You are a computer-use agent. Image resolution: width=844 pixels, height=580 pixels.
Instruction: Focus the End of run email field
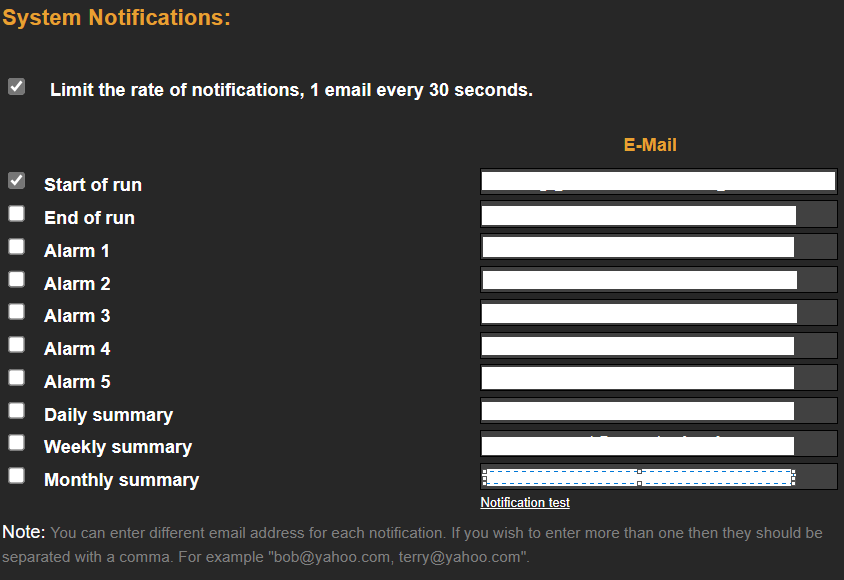638,215
